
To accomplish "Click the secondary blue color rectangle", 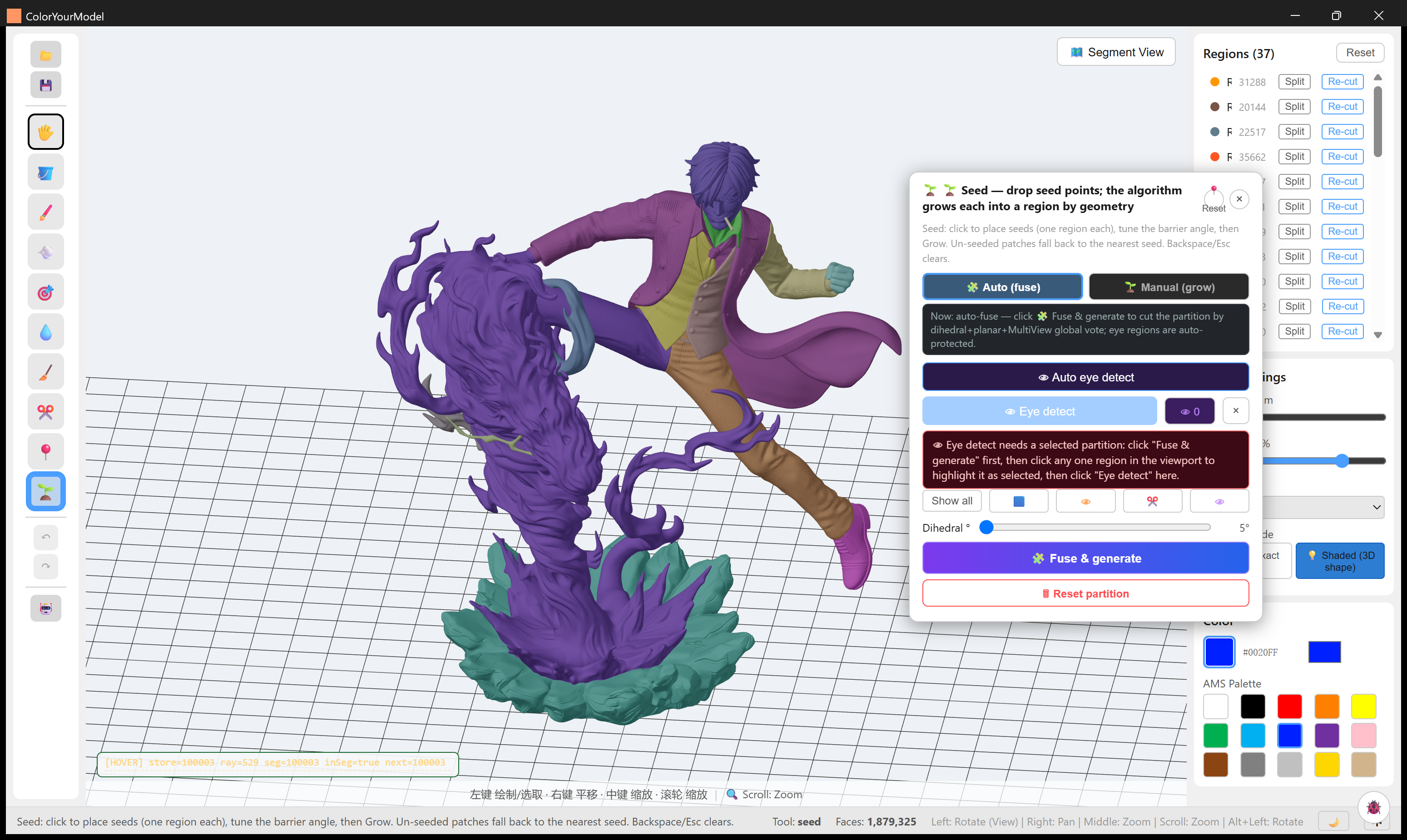I will point(1324,652).
